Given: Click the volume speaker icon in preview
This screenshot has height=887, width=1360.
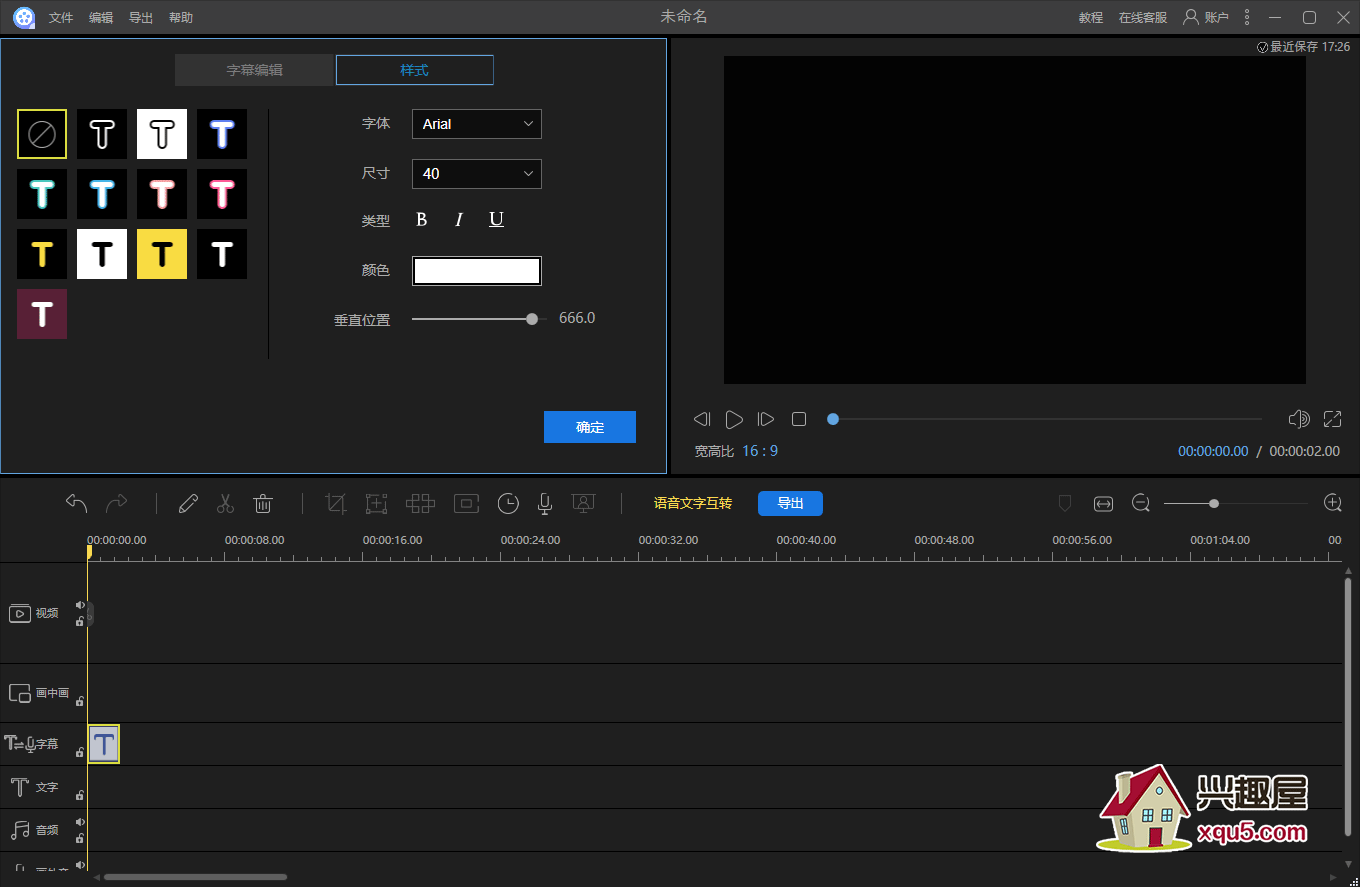Looking at the screenshot, I should point(1299,419).
